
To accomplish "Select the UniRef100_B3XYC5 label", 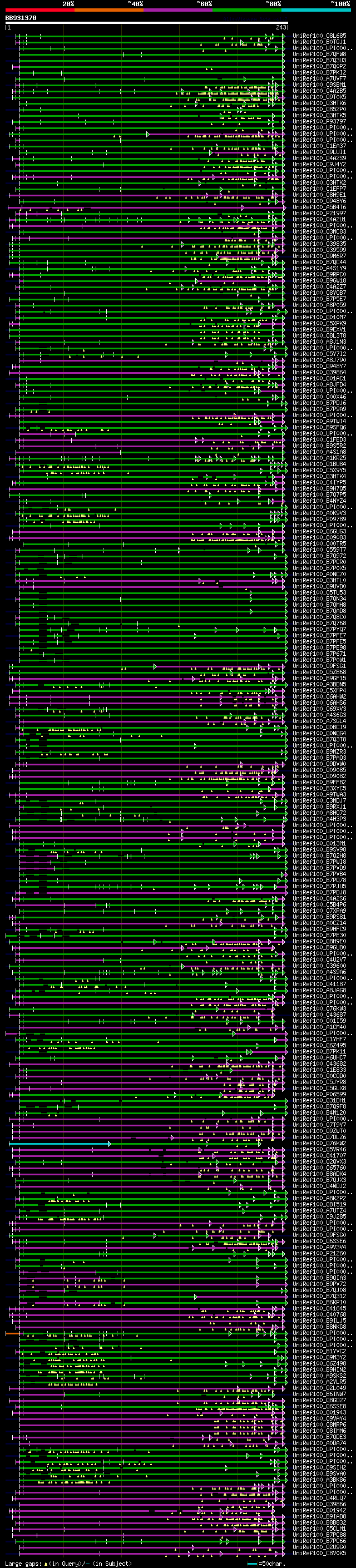I will point(319,788).
